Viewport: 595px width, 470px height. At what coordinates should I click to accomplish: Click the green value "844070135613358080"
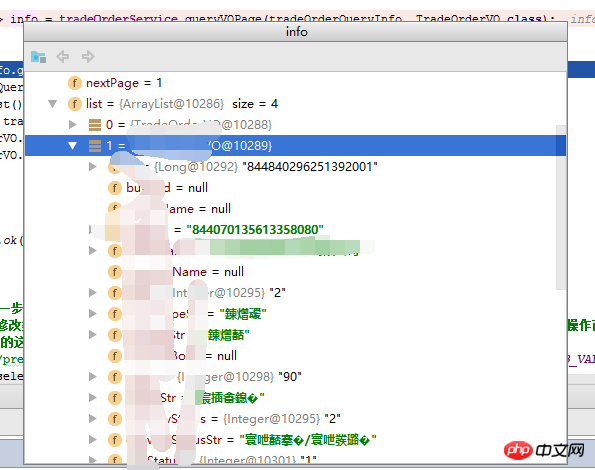pyautogui.click(x=255, y=230)
